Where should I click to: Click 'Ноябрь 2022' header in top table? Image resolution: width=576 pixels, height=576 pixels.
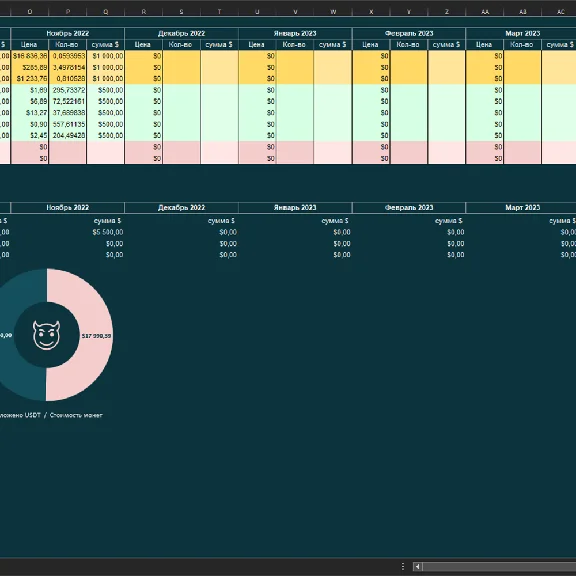(68, 33)
